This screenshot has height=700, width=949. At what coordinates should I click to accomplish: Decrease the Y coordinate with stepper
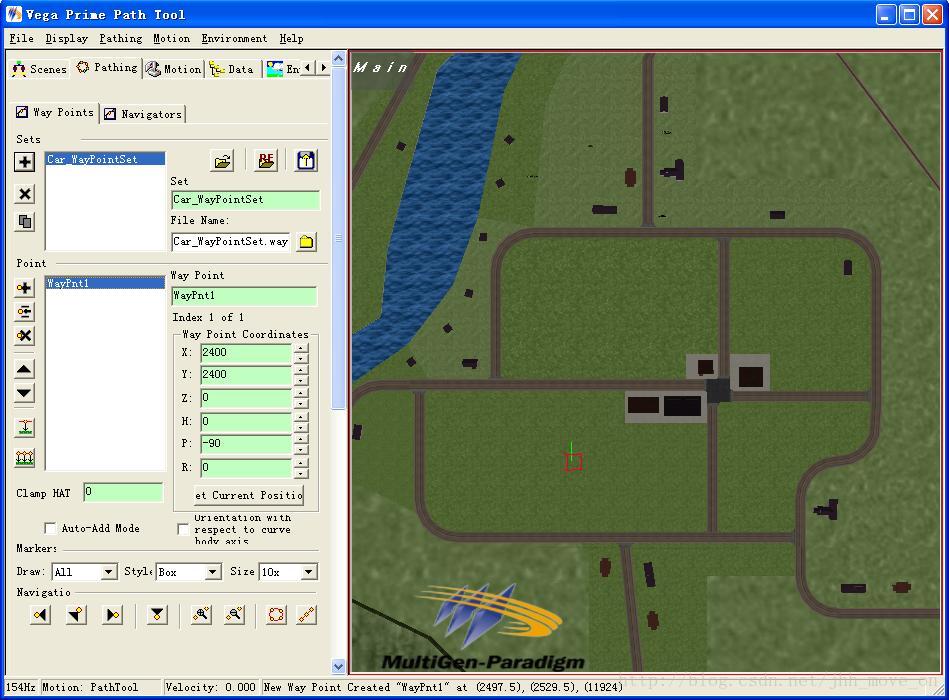(301, 381)
